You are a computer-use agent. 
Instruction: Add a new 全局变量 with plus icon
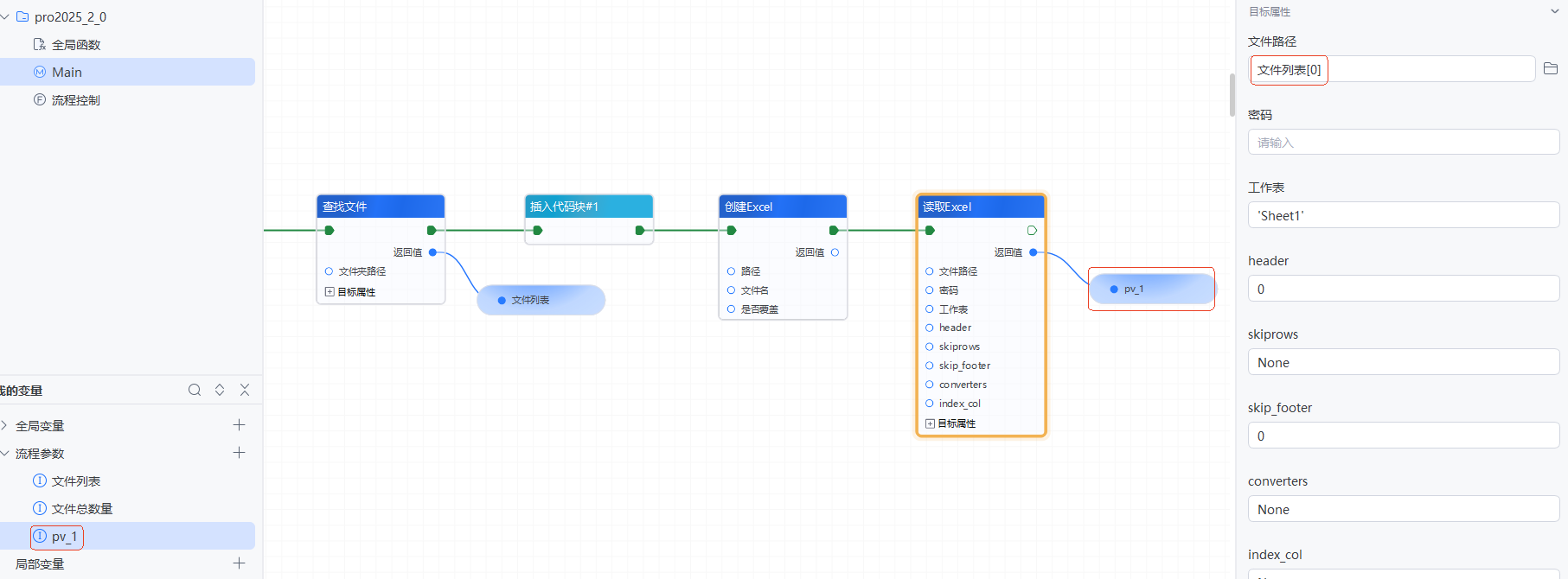[240, 425]
